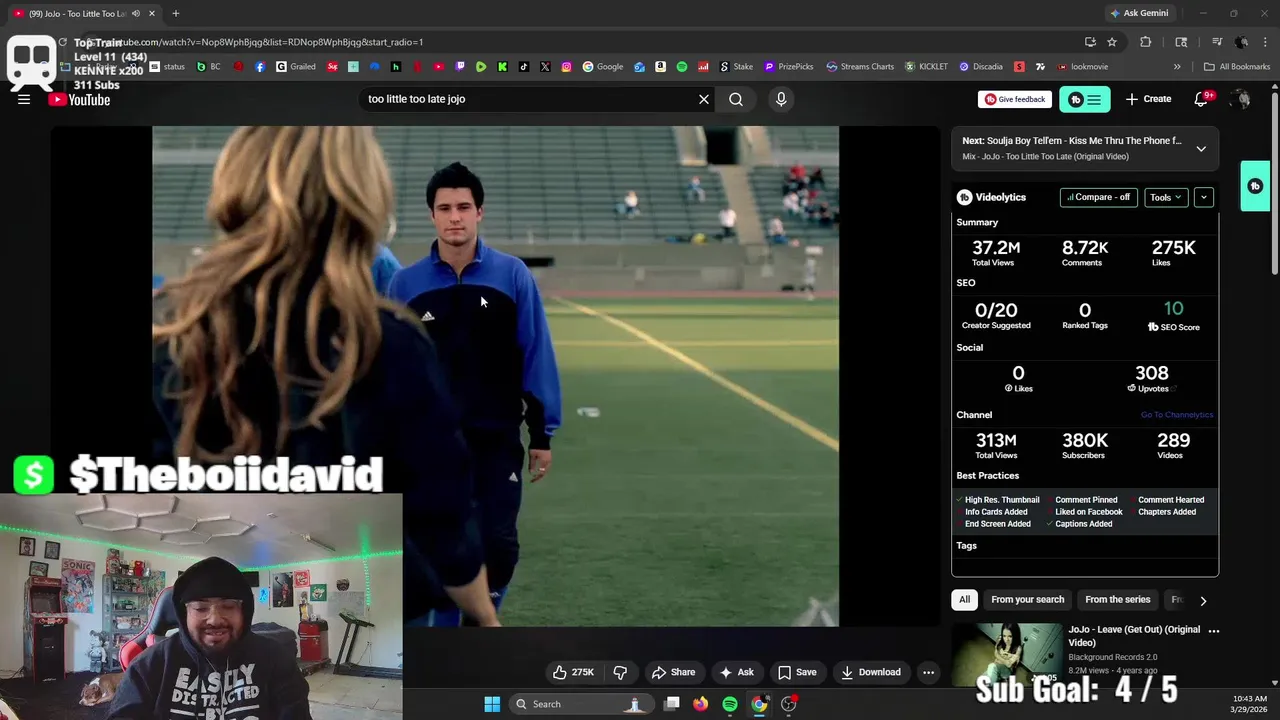This screenshot has width=1280, height=720.
Task: Show more filter chips with right arrow
Action: click(x=1203, y=600)
